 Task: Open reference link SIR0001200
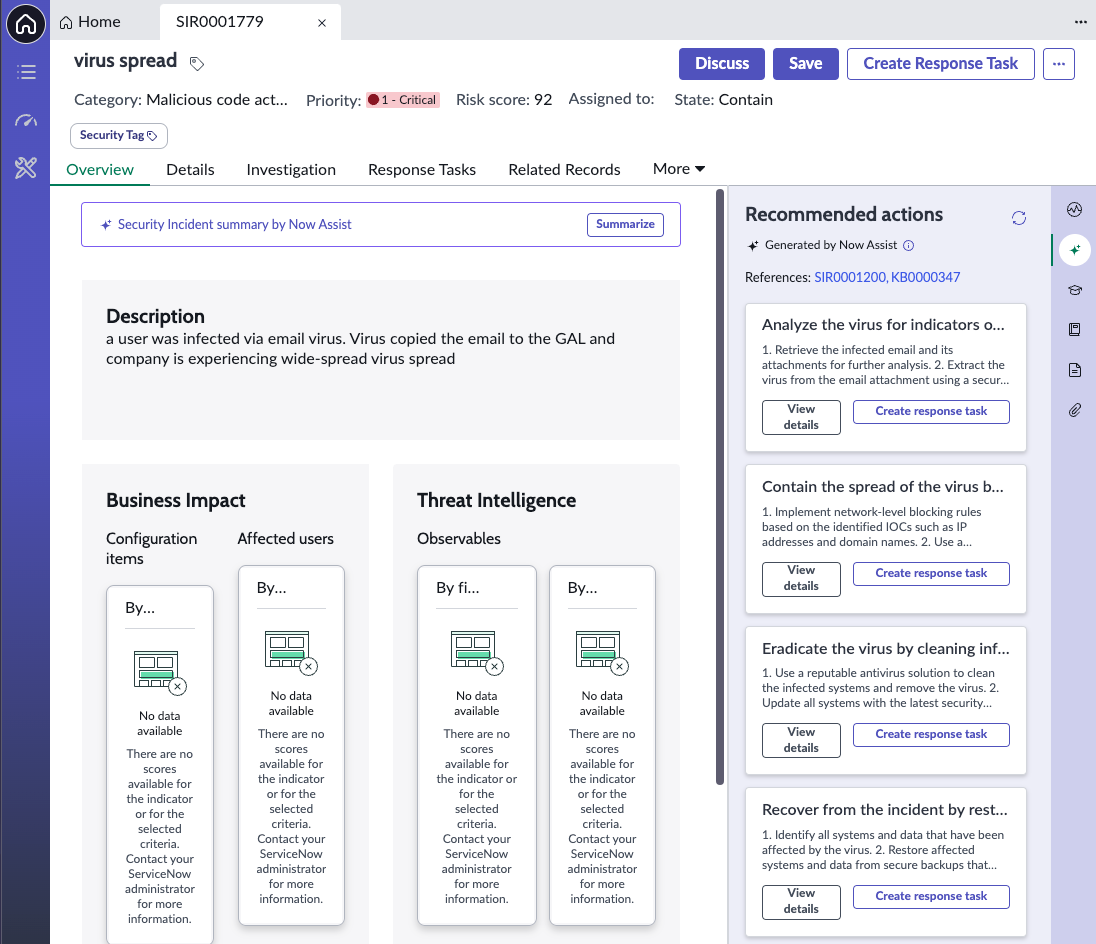click(850, 277)
